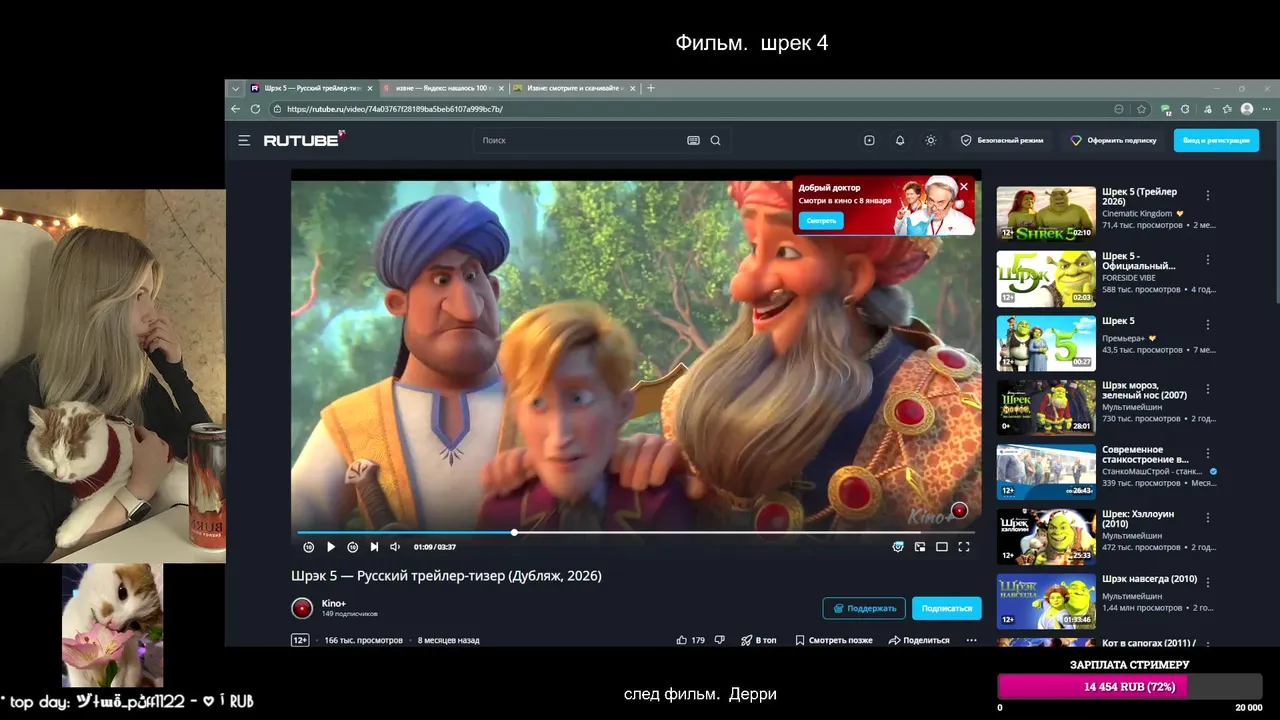Open options for Премьера+ Шрэк 5 video
The width and height of the screenshot is (1280, 720).
tap(1208, 325)
